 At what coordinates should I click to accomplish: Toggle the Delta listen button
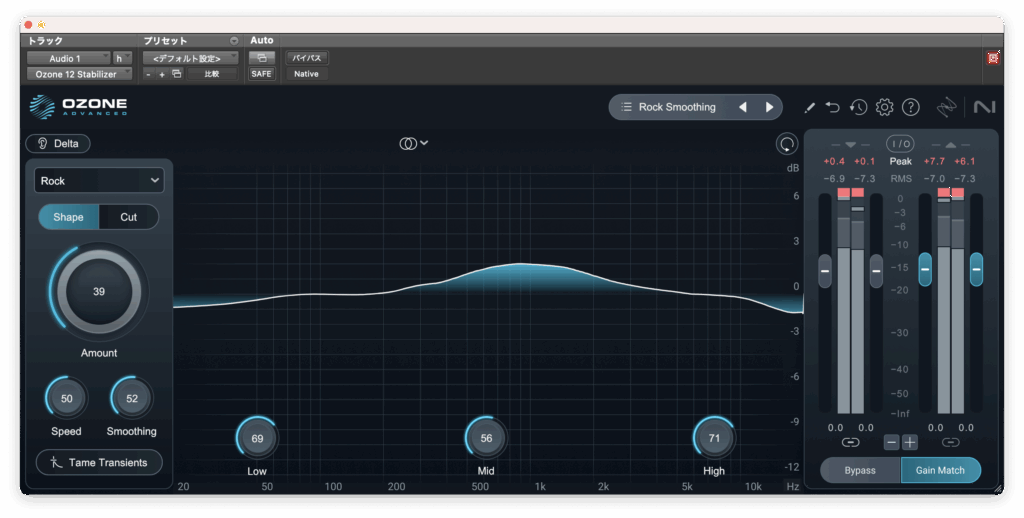pos(58,143)
